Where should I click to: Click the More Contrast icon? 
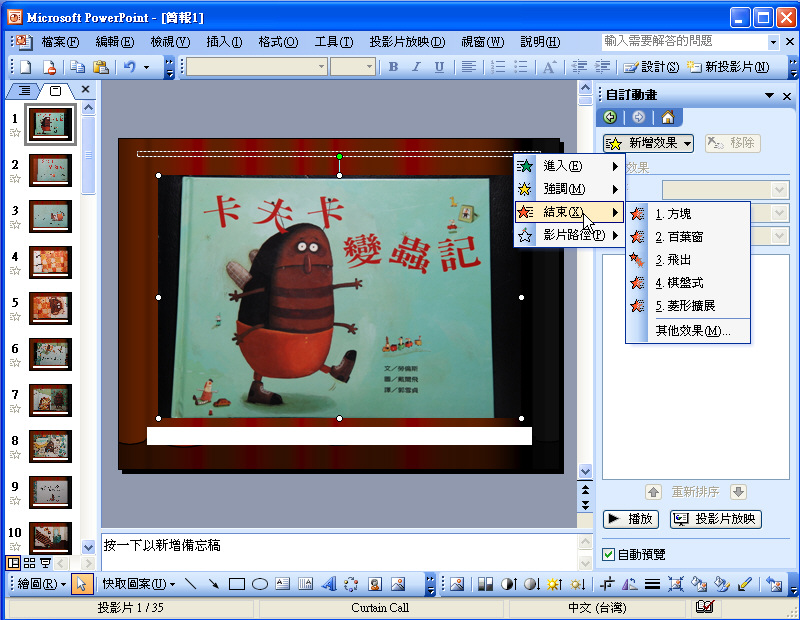pos(509,583)
